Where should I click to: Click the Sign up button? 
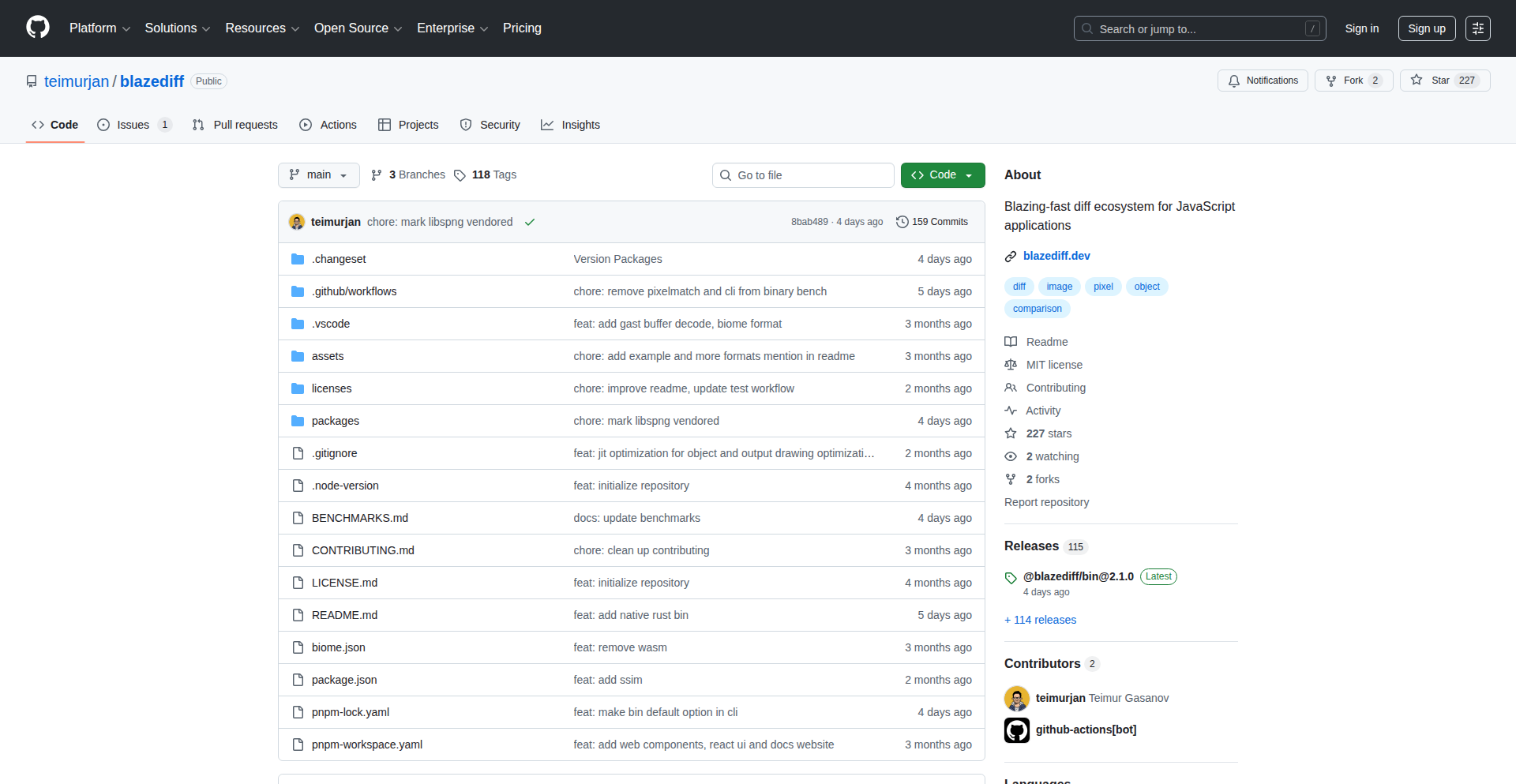tap(1426, 28)
